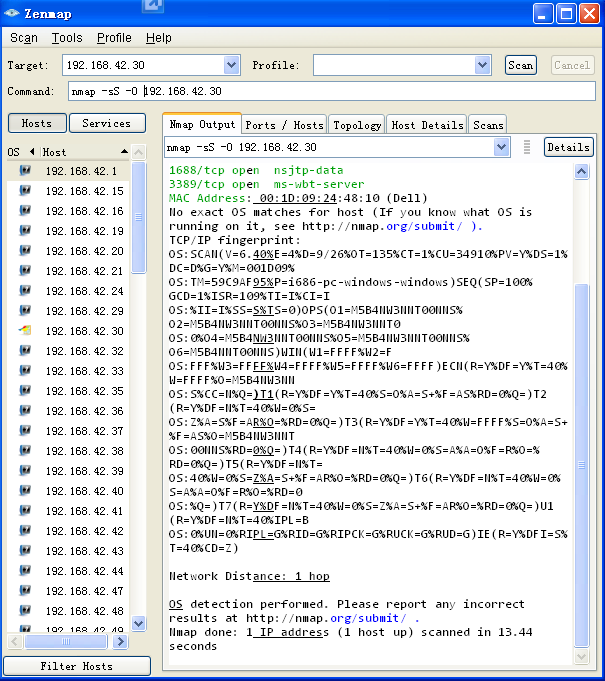Open the Tools menu

coord(67,38)
